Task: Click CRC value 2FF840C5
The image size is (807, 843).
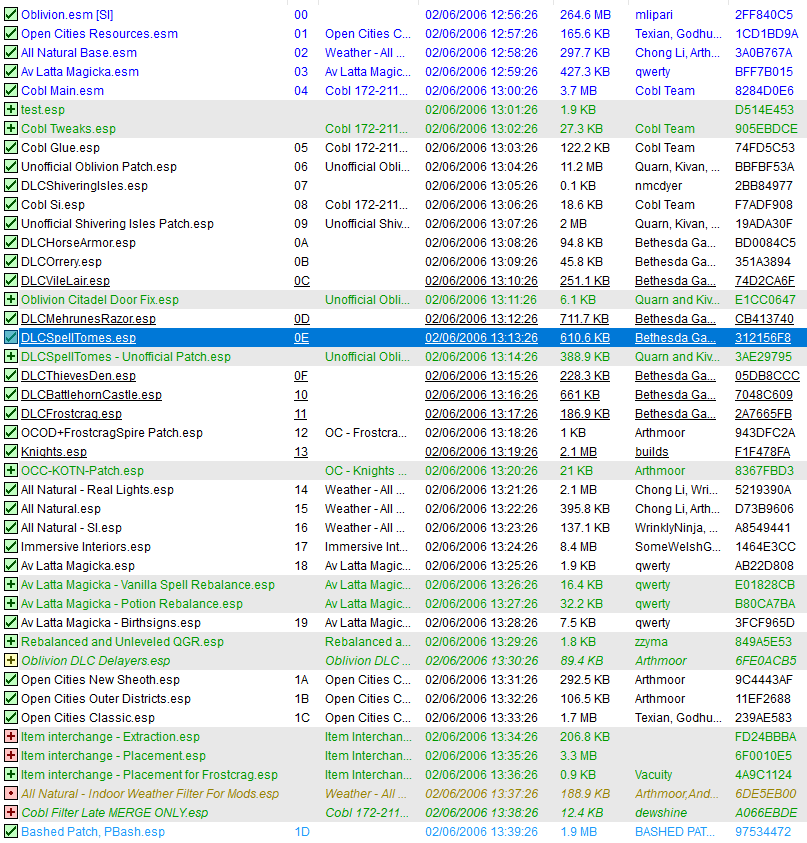Action: click(763, 15)
